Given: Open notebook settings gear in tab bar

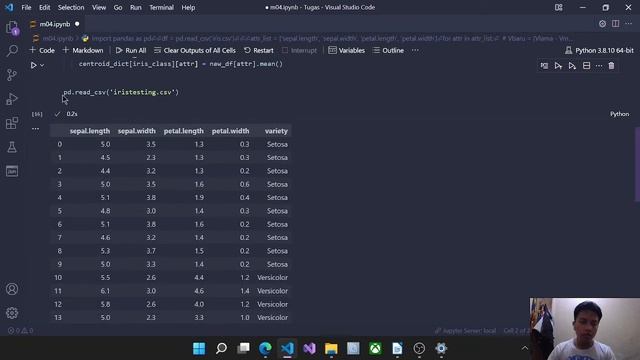Looking at the screenshot, I should point(602,24).
